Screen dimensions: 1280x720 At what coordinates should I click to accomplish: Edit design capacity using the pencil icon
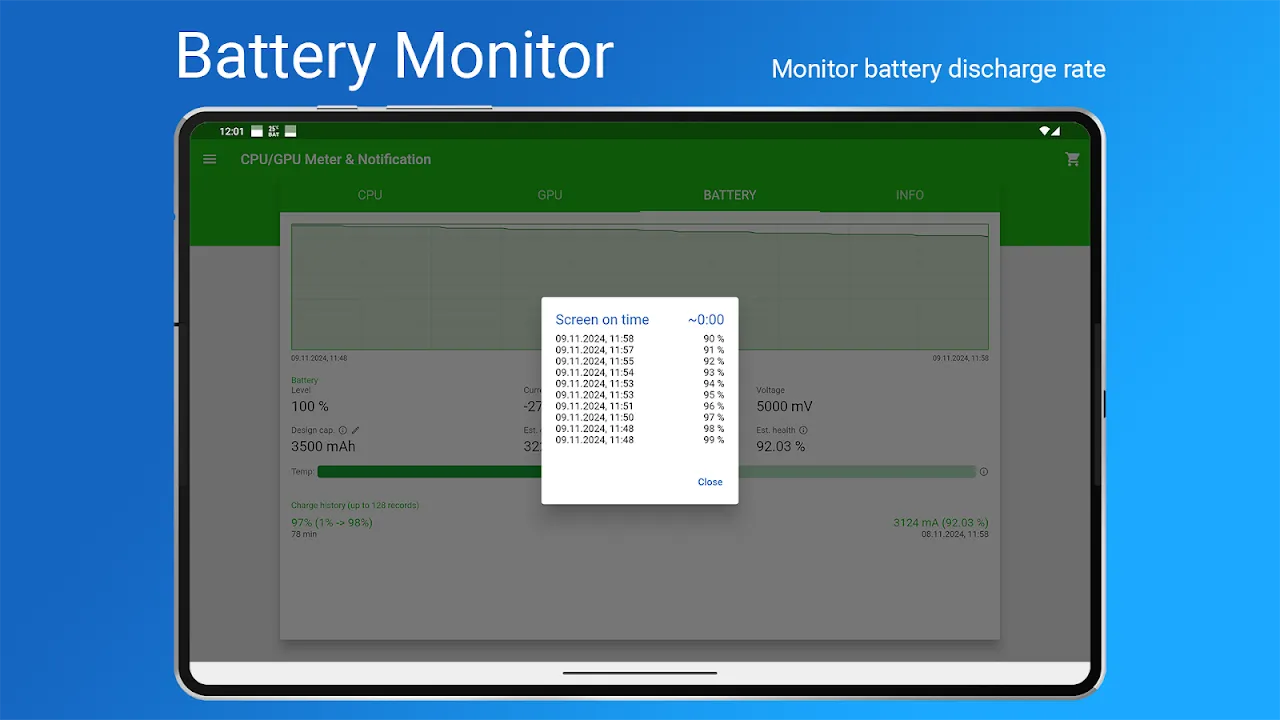point(355,430)
